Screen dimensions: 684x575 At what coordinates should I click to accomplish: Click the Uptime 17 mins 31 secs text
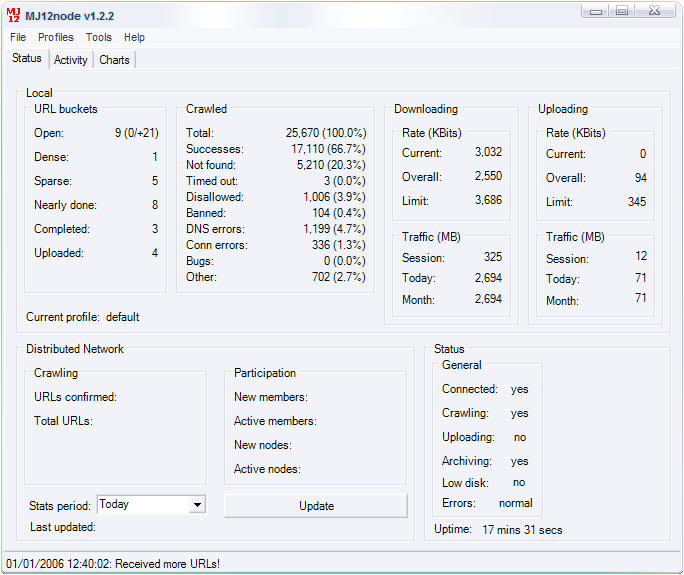tap(498, 530)
